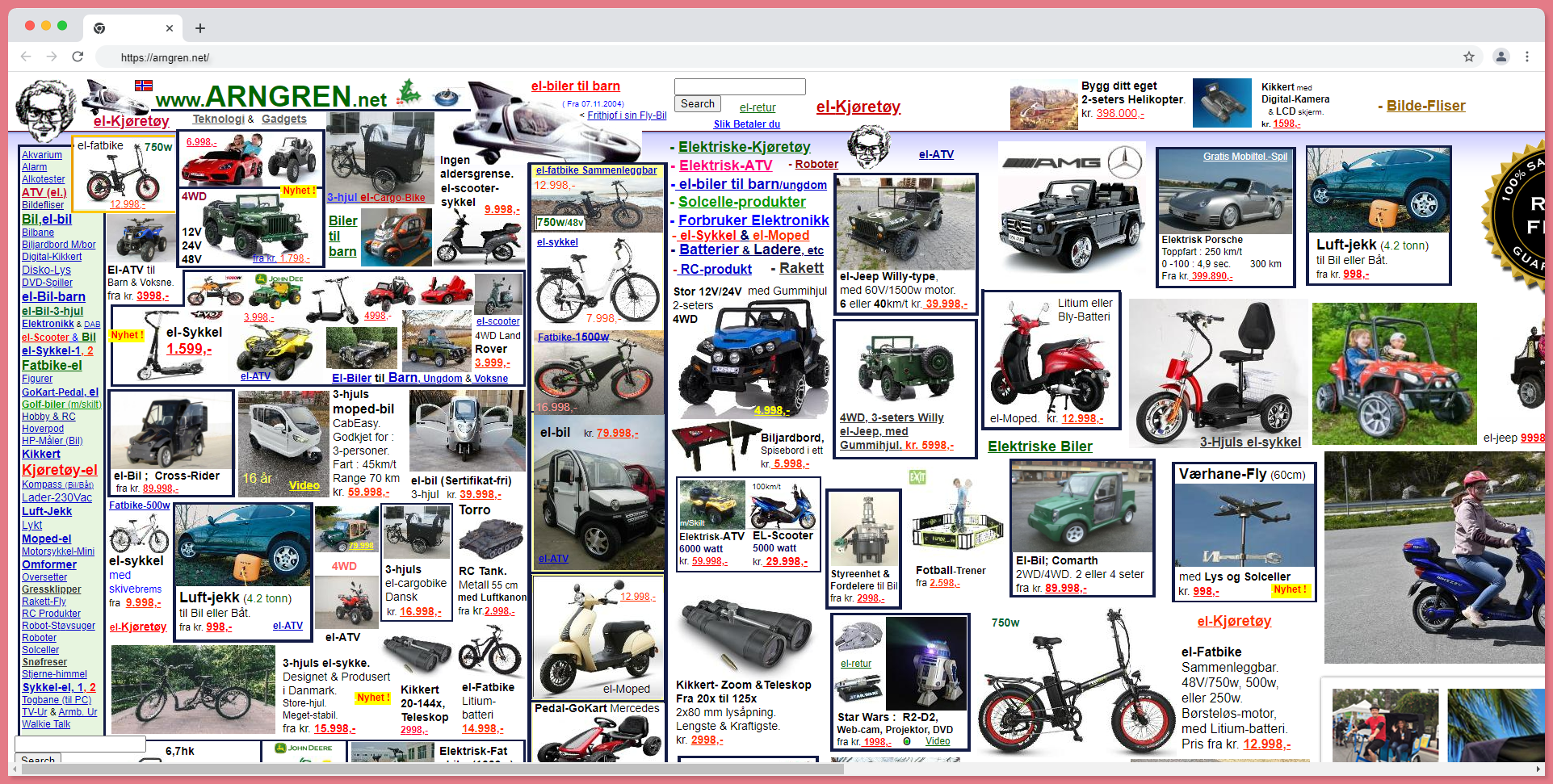The image size is (1553, 784).
Task: Click the back navigation arrow
Action: 26,57
